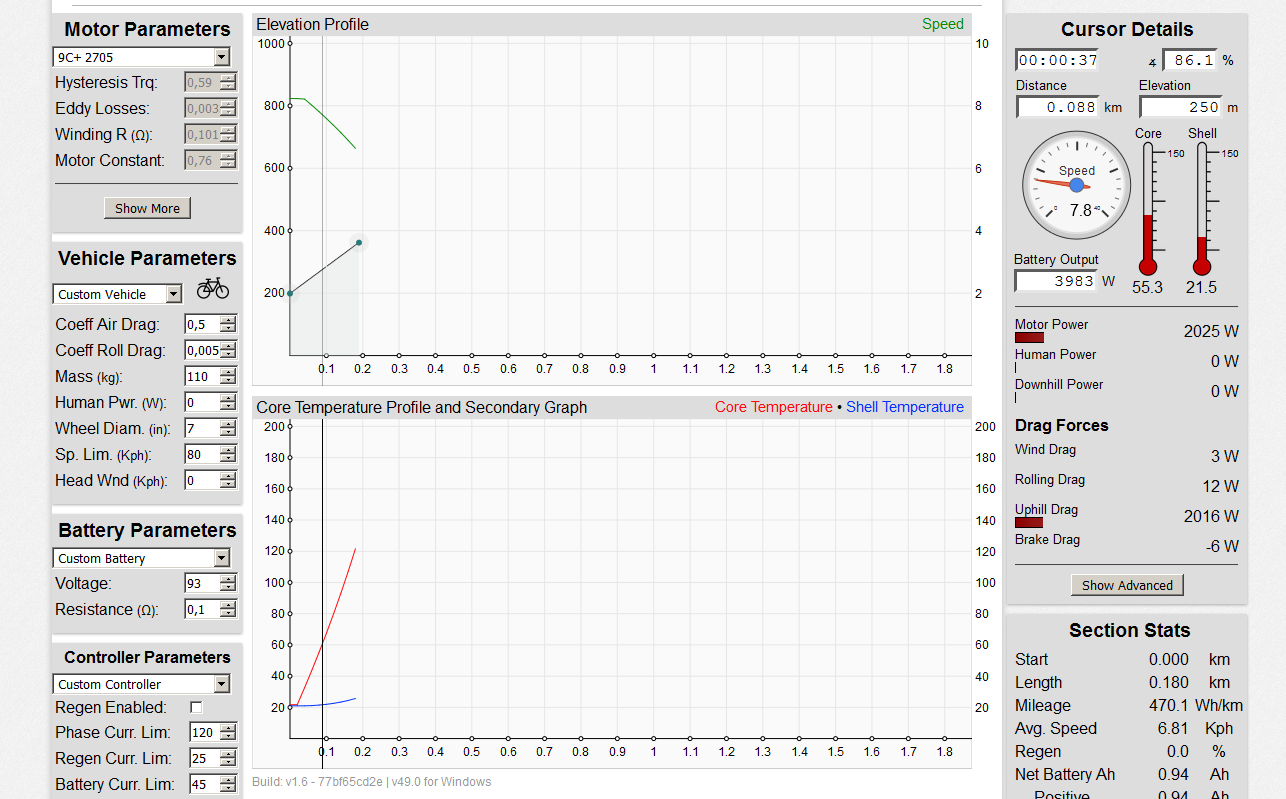Screen dimensions: 1286x799
Task: Click the bicycle vehicle icon
Action: click(x=212, y=289)
